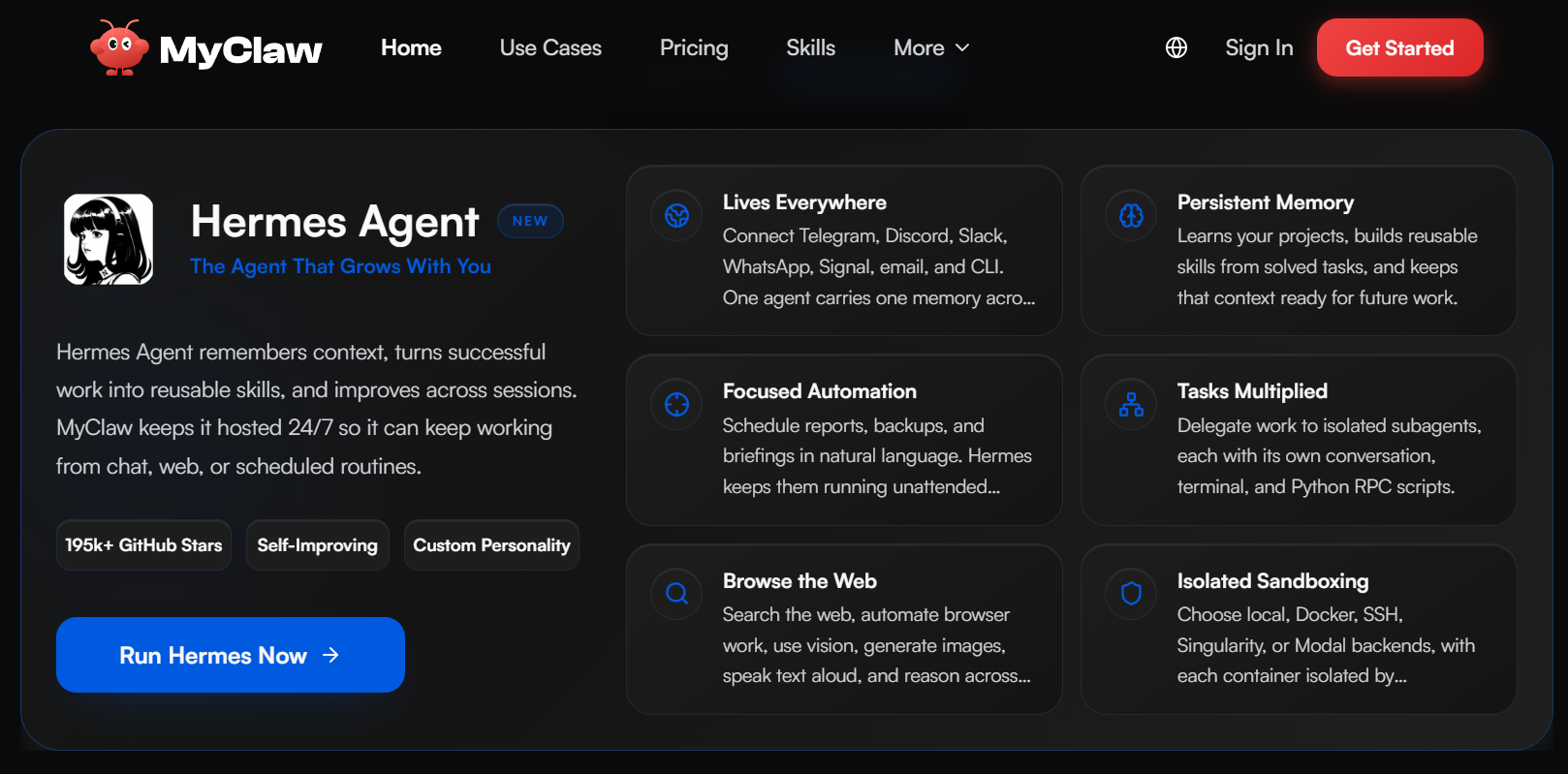Screen dimensions: 1568x774
Task: Click the Focused Automation crosshair icon
Action: 676,404
